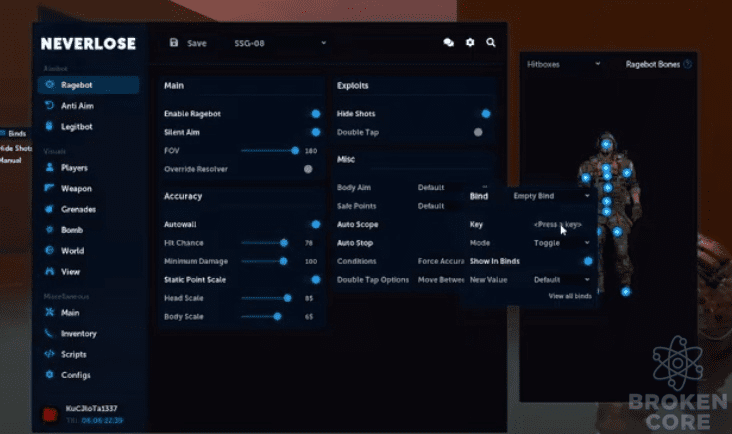This screenshot has width=732, height=434.
Task: Open New Value Default dropdown
Action: (x=562, y=280)
